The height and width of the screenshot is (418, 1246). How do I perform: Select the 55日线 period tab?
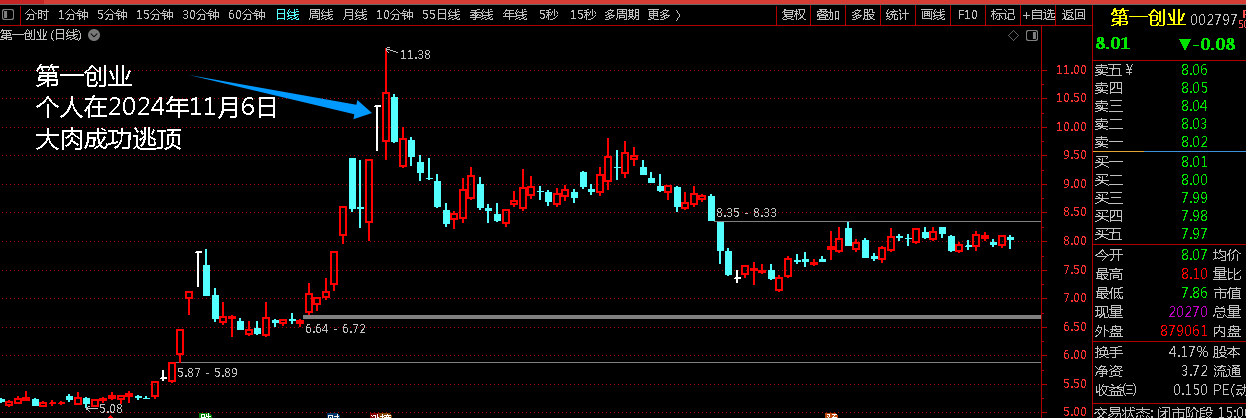tap(441, 15)
